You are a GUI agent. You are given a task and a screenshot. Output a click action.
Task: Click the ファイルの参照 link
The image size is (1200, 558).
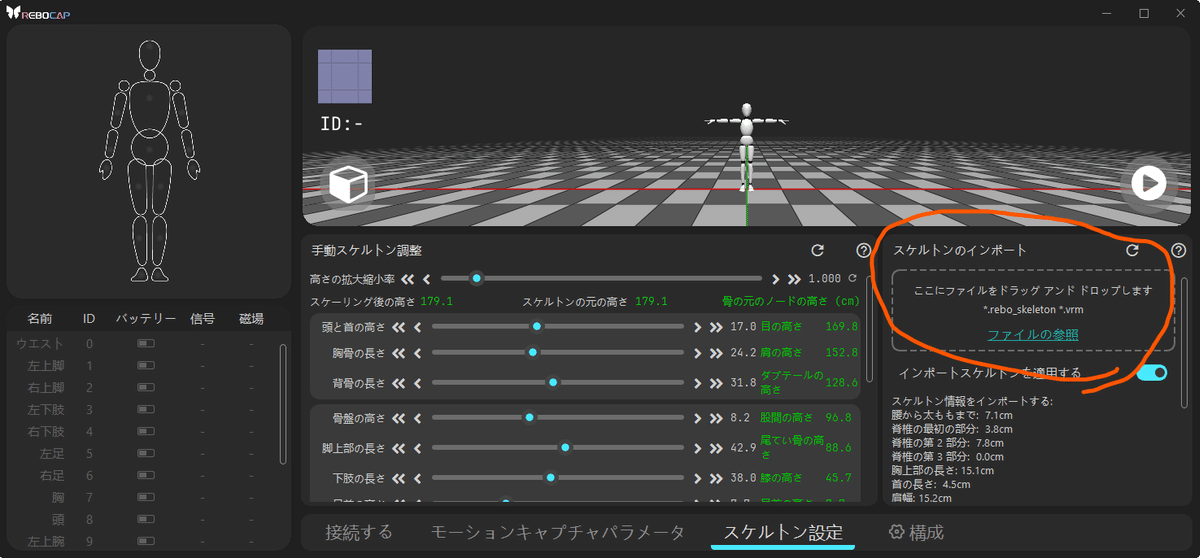(1033, 335)
